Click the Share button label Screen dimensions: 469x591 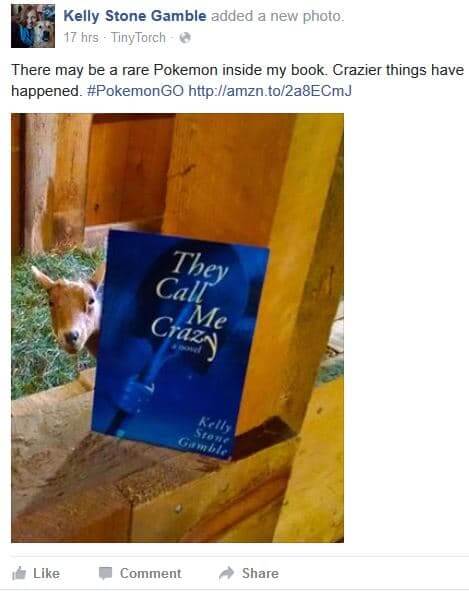tap(260, 573)
